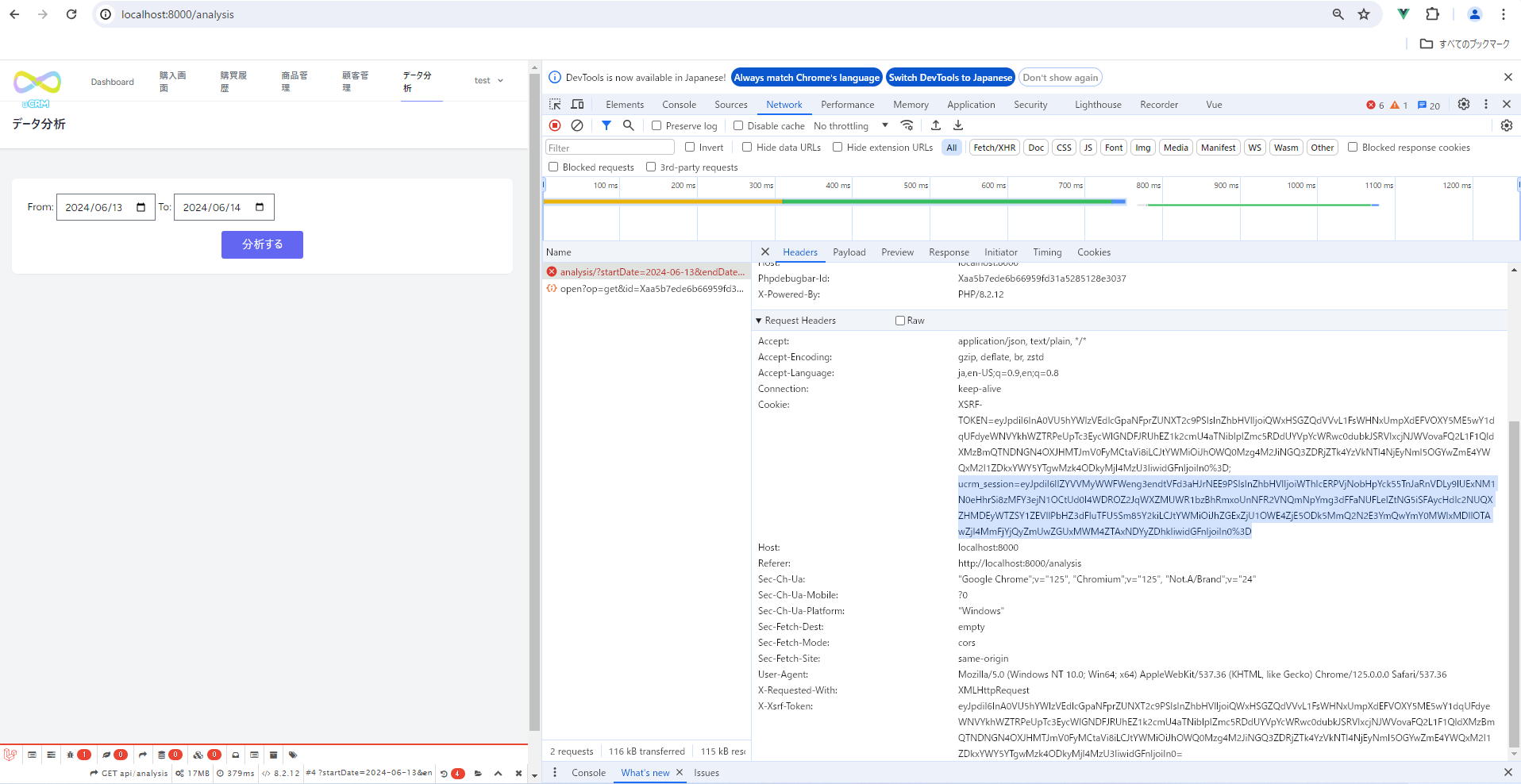Reload the page
This screenshot has height=784, width=1521.
pyautogui.click(x=71, y=14)
